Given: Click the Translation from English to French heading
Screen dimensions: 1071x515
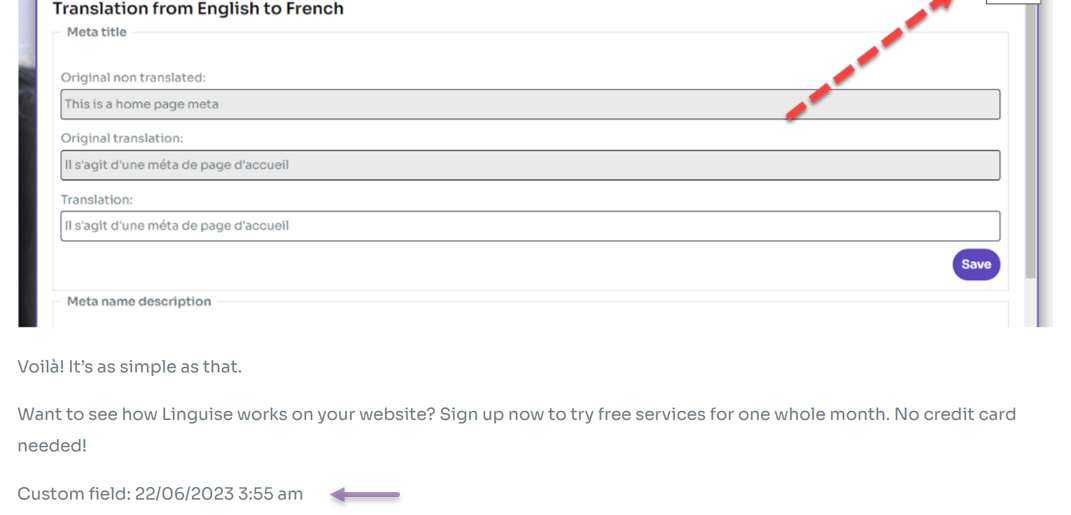Looking at the screenshot, I should pos(198,9).
